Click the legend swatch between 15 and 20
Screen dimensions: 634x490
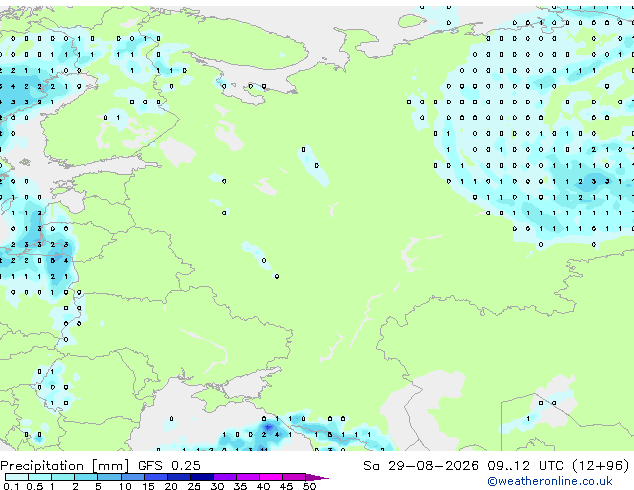[x=155, y=477]
